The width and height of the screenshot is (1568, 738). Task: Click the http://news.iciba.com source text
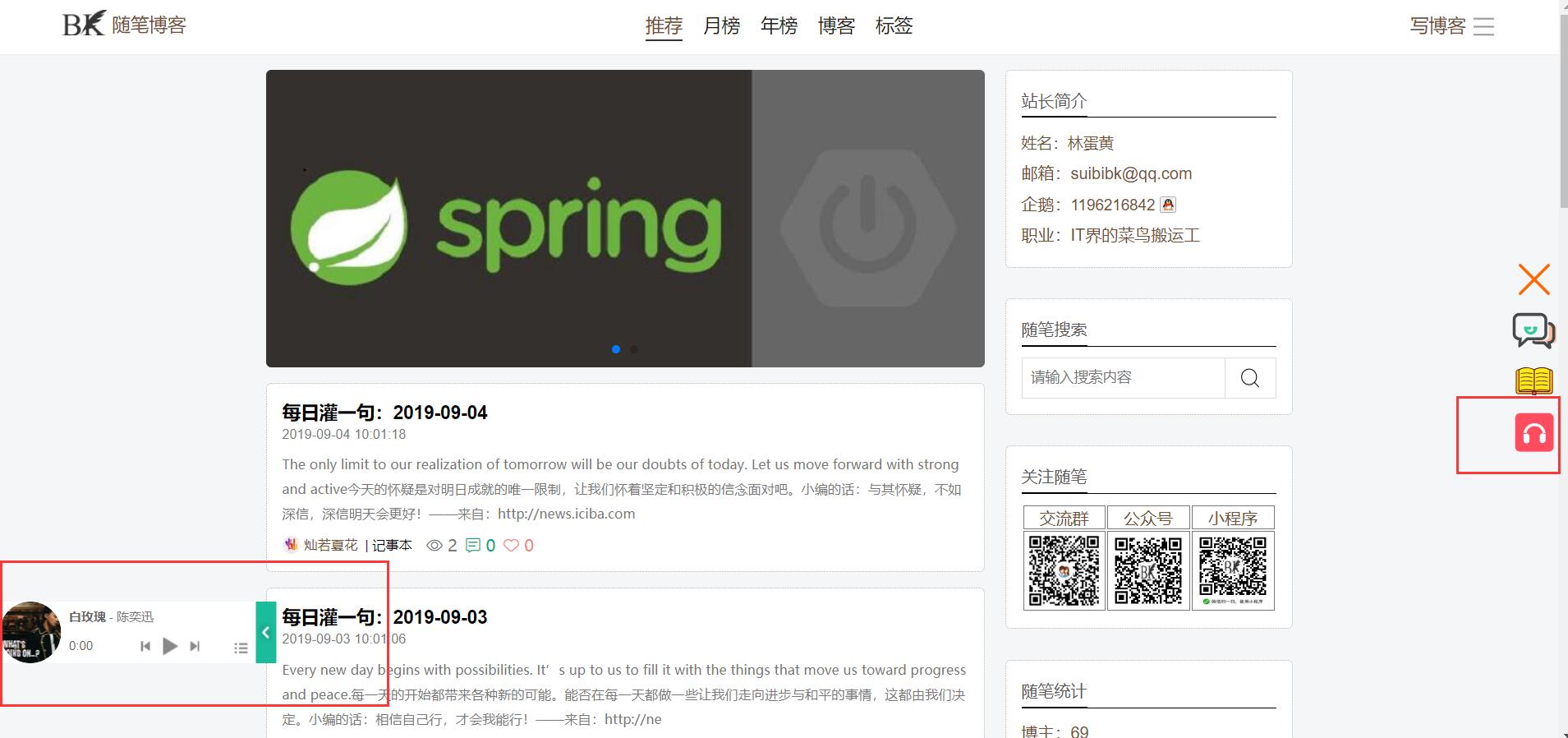tap(566, 514)
